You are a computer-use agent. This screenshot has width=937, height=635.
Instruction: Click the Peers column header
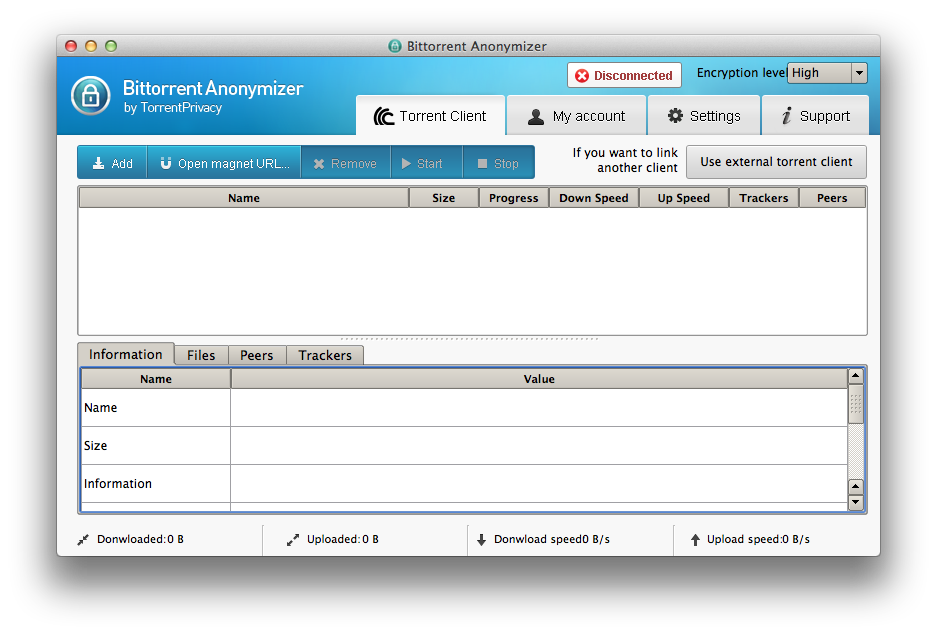(x=832, y=198)
